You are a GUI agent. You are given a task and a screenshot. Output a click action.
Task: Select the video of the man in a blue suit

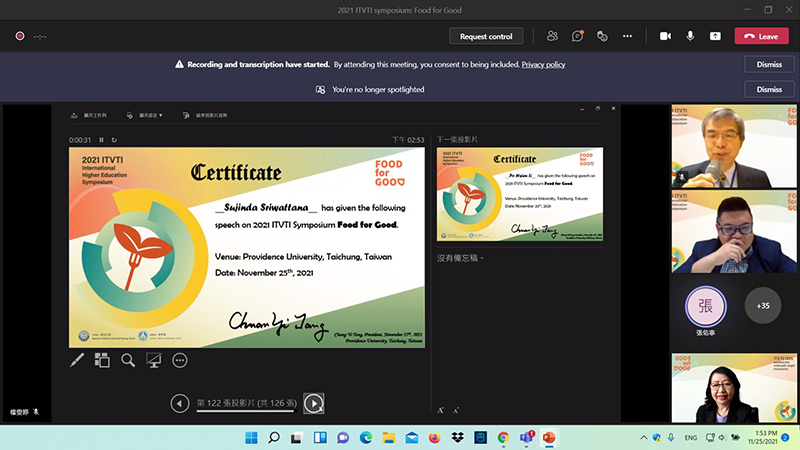(734, 232)
